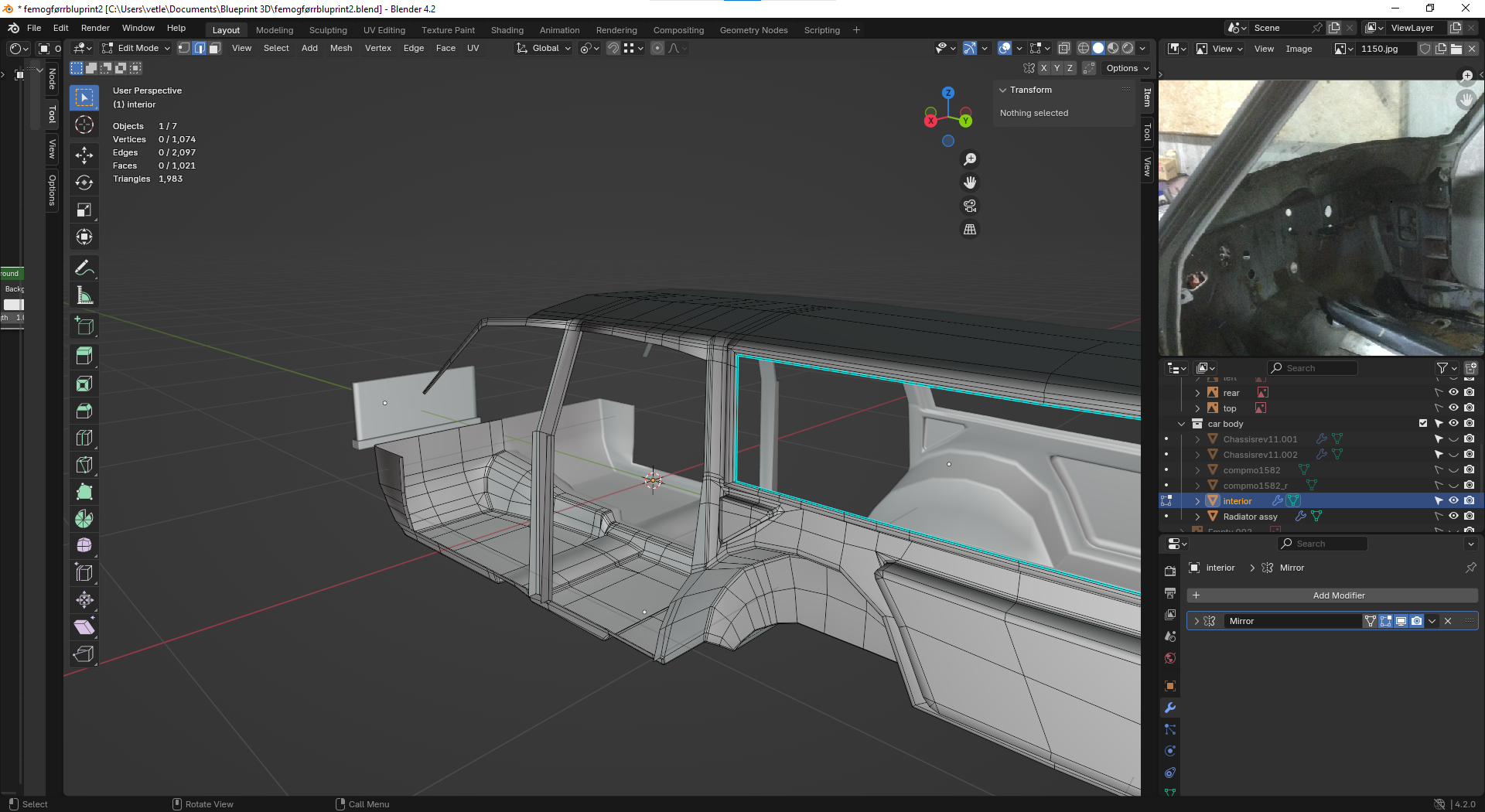Activate the Annotate pencil tool

pyautogui.click(x=84, y=268)
